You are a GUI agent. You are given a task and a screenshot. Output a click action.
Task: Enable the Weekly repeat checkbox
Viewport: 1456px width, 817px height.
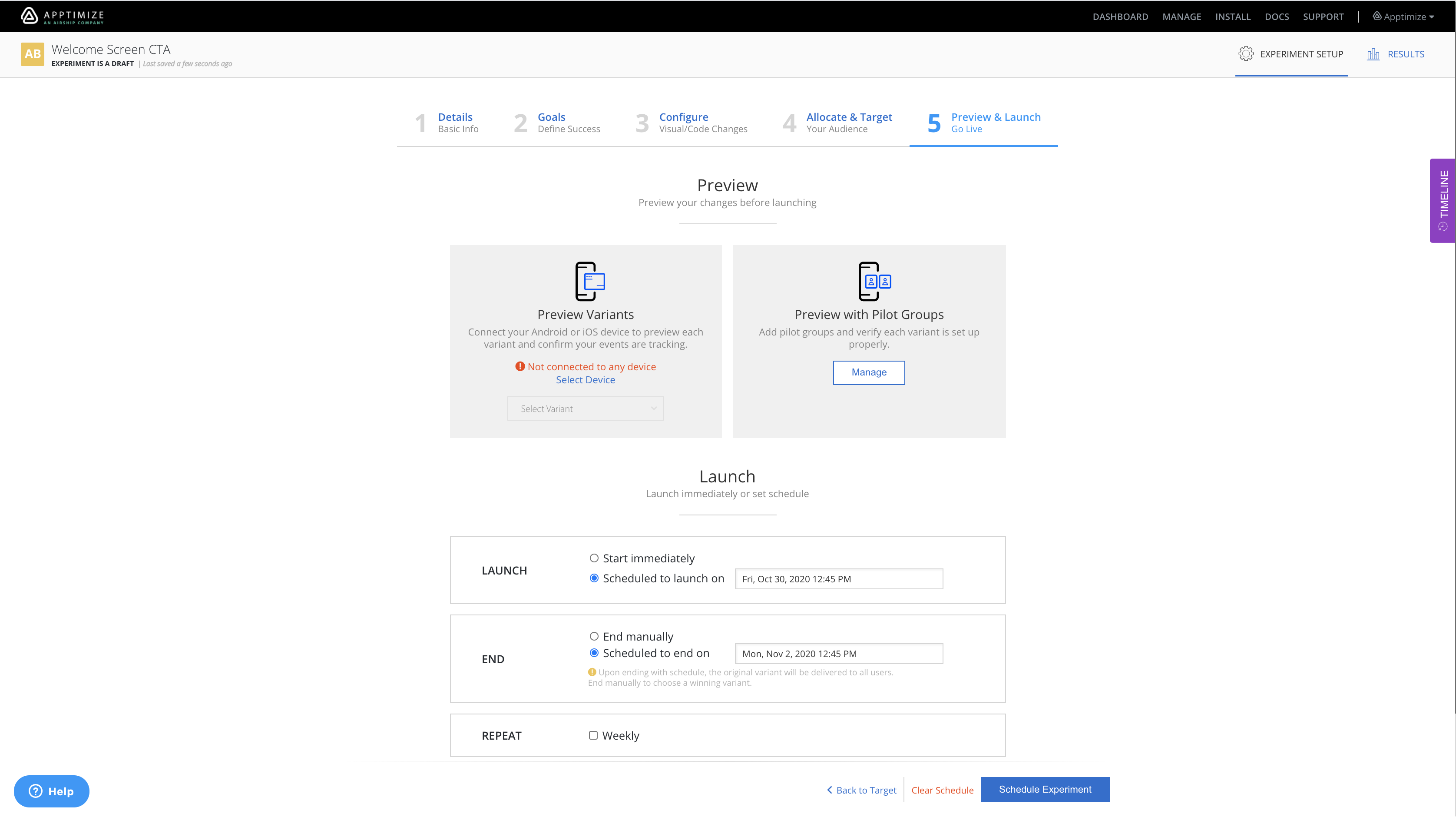(x=593, y=735)
